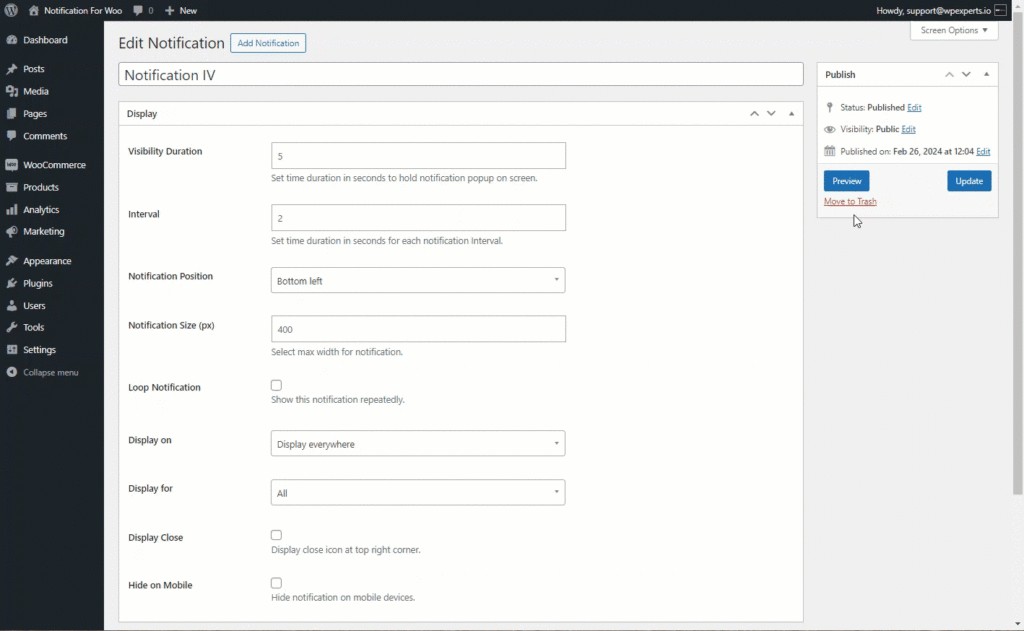Open the Display on dropdown
The image size is (1024, 631).
pos(418,444)
